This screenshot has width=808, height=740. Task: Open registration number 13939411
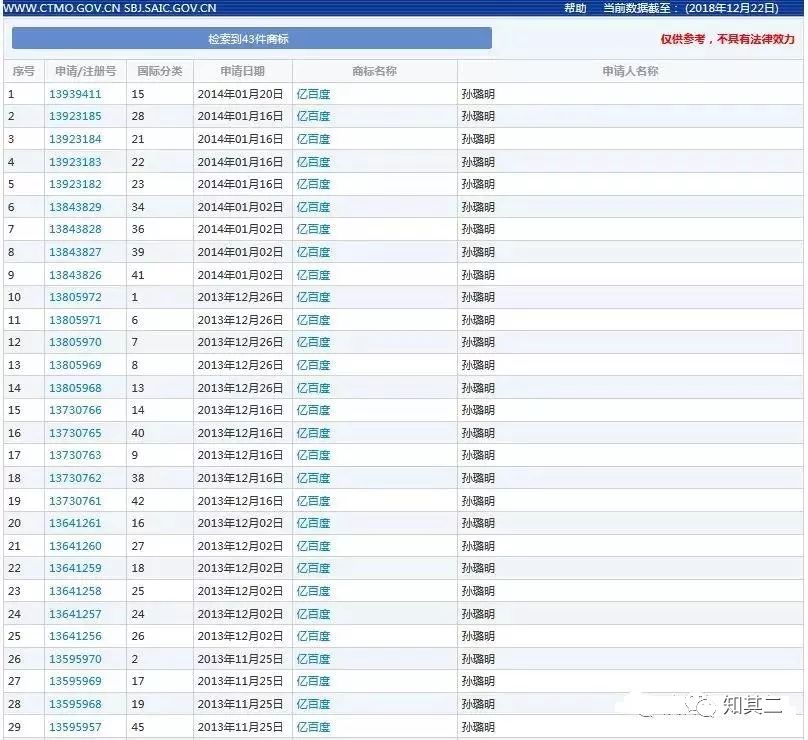tap(75, 95)
